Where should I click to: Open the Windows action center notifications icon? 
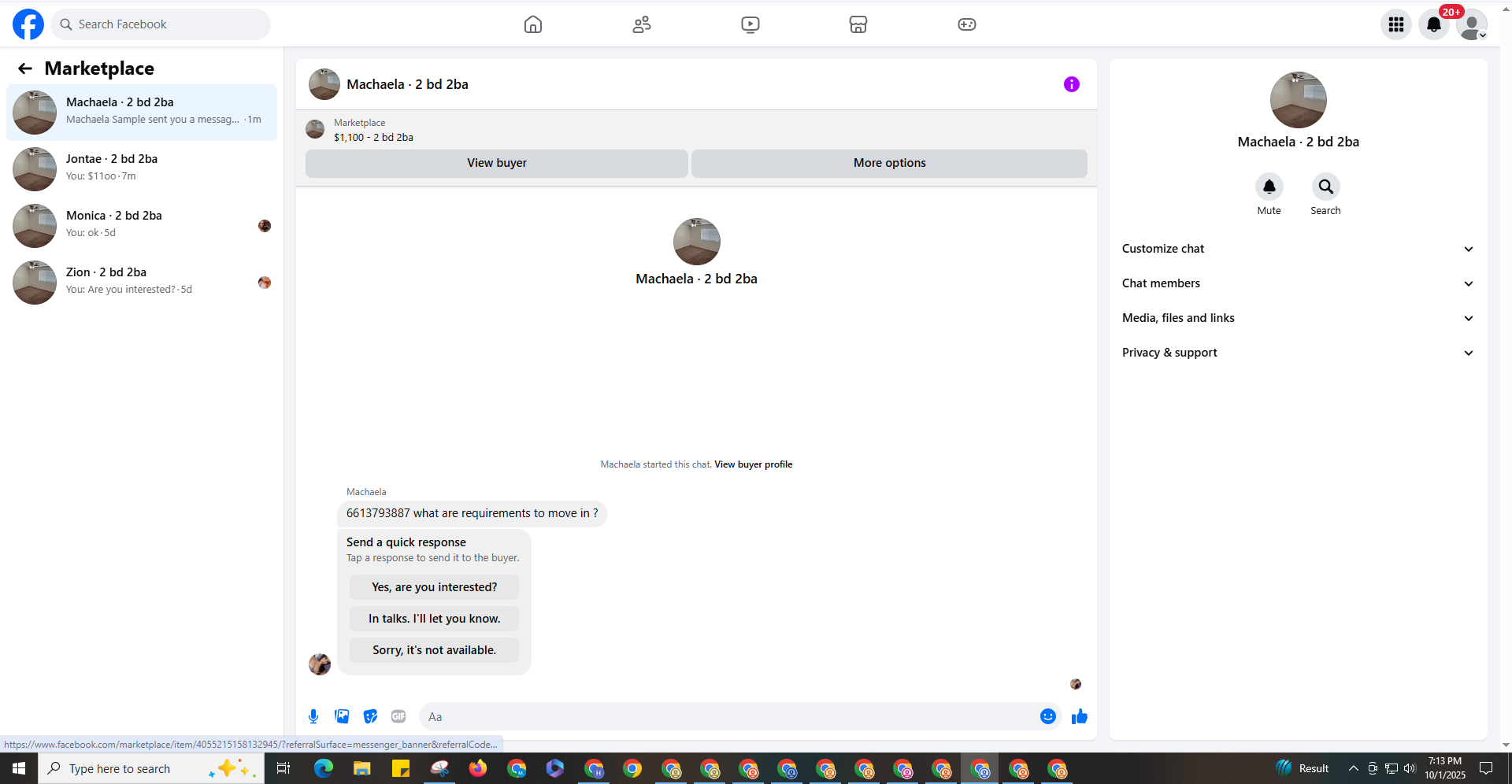[x=1486, y=768]
